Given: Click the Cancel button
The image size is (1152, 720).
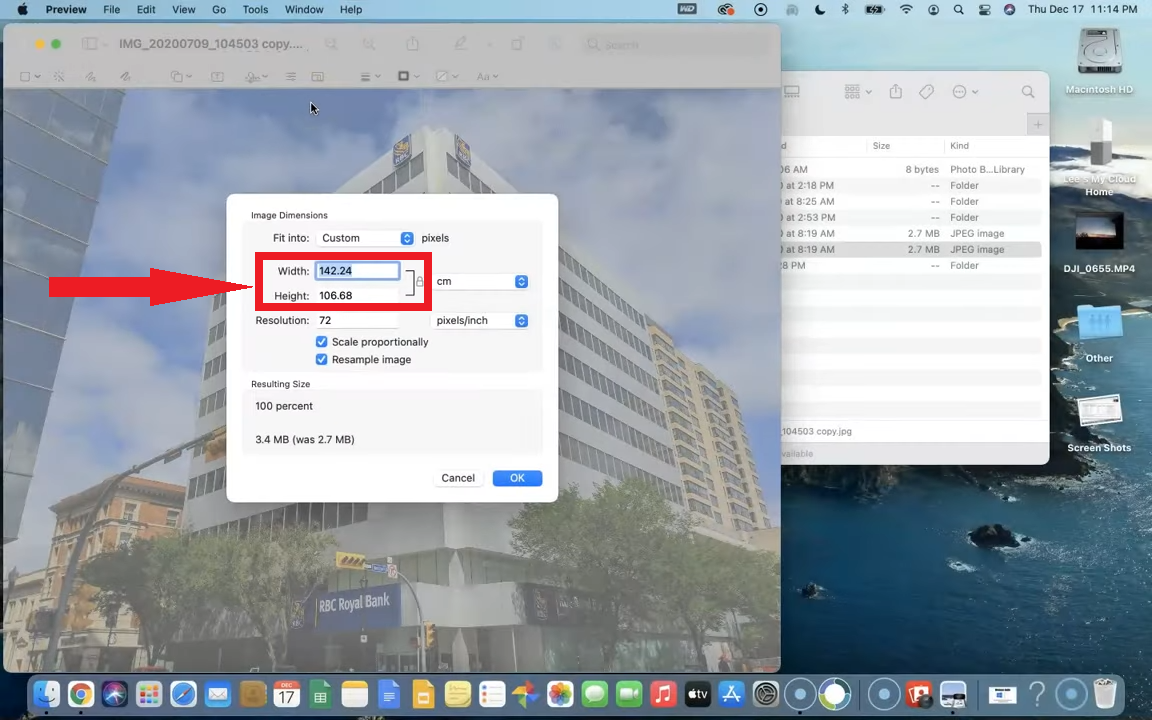Looking at the screenshot, I should point(458,478).
